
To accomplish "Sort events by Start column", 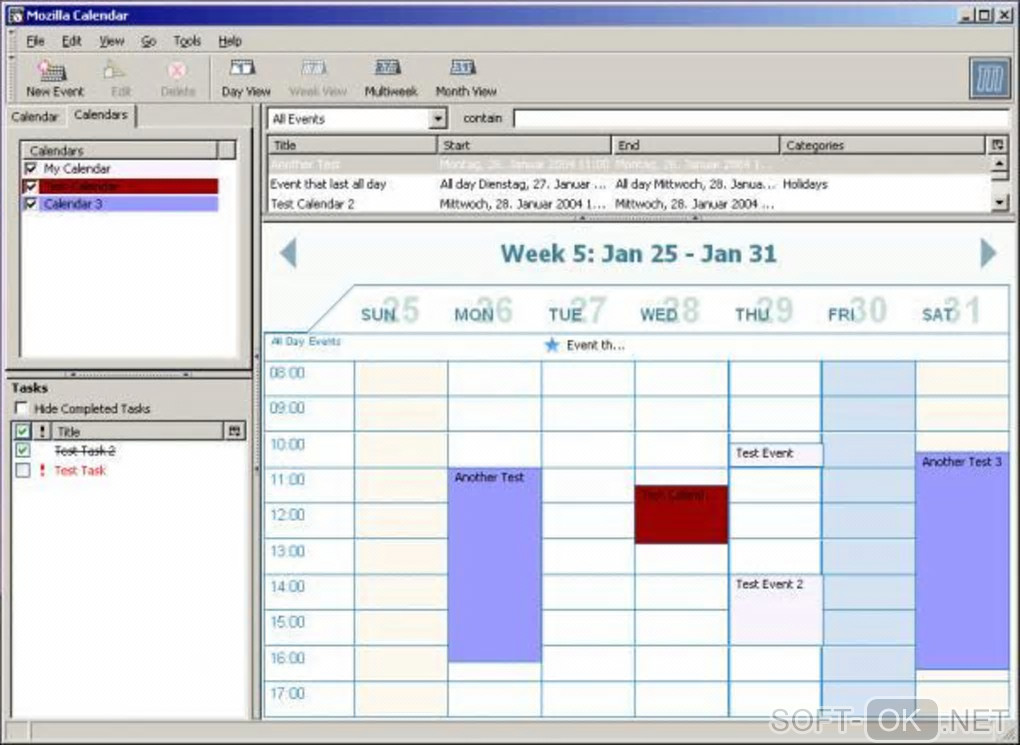I will coord(524,145).
